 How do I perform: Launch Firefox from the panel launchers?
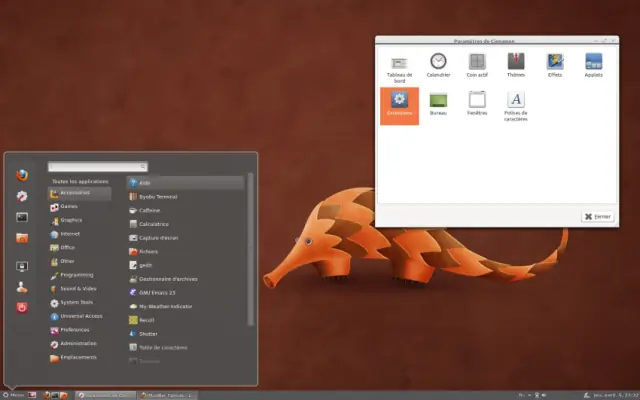click(47, 395)
